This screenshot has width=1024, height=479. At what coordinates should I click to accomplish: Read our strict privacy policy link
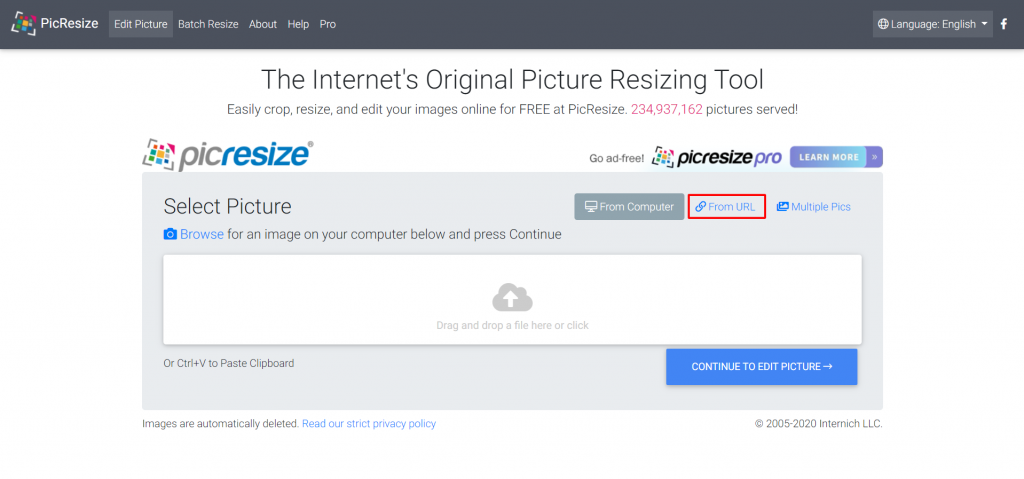(x=369, y=424)
